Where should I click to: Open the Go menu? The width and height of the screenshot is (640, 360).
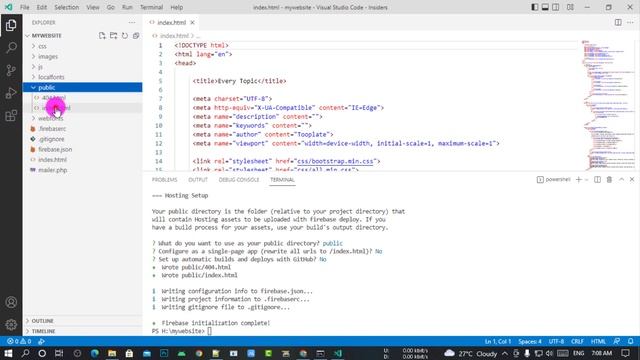point(111,7)
